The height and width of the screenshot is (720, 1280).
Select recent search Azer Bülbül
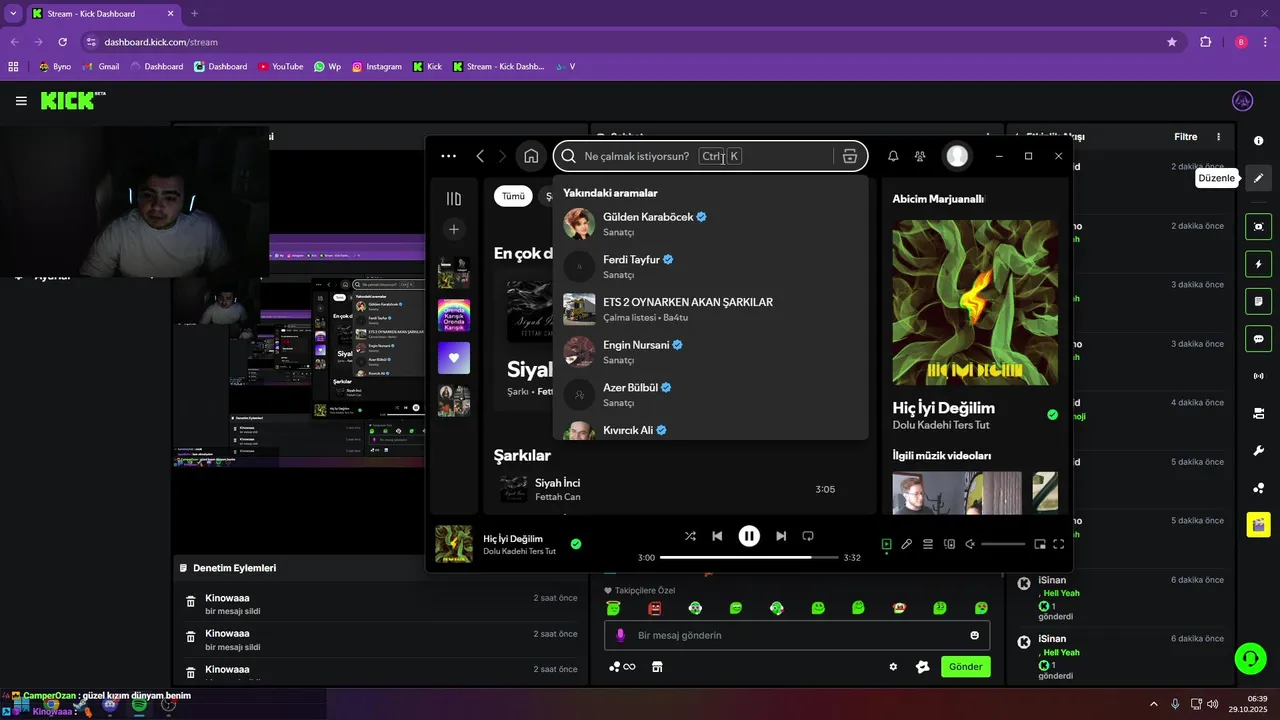(x=710, y=394)
